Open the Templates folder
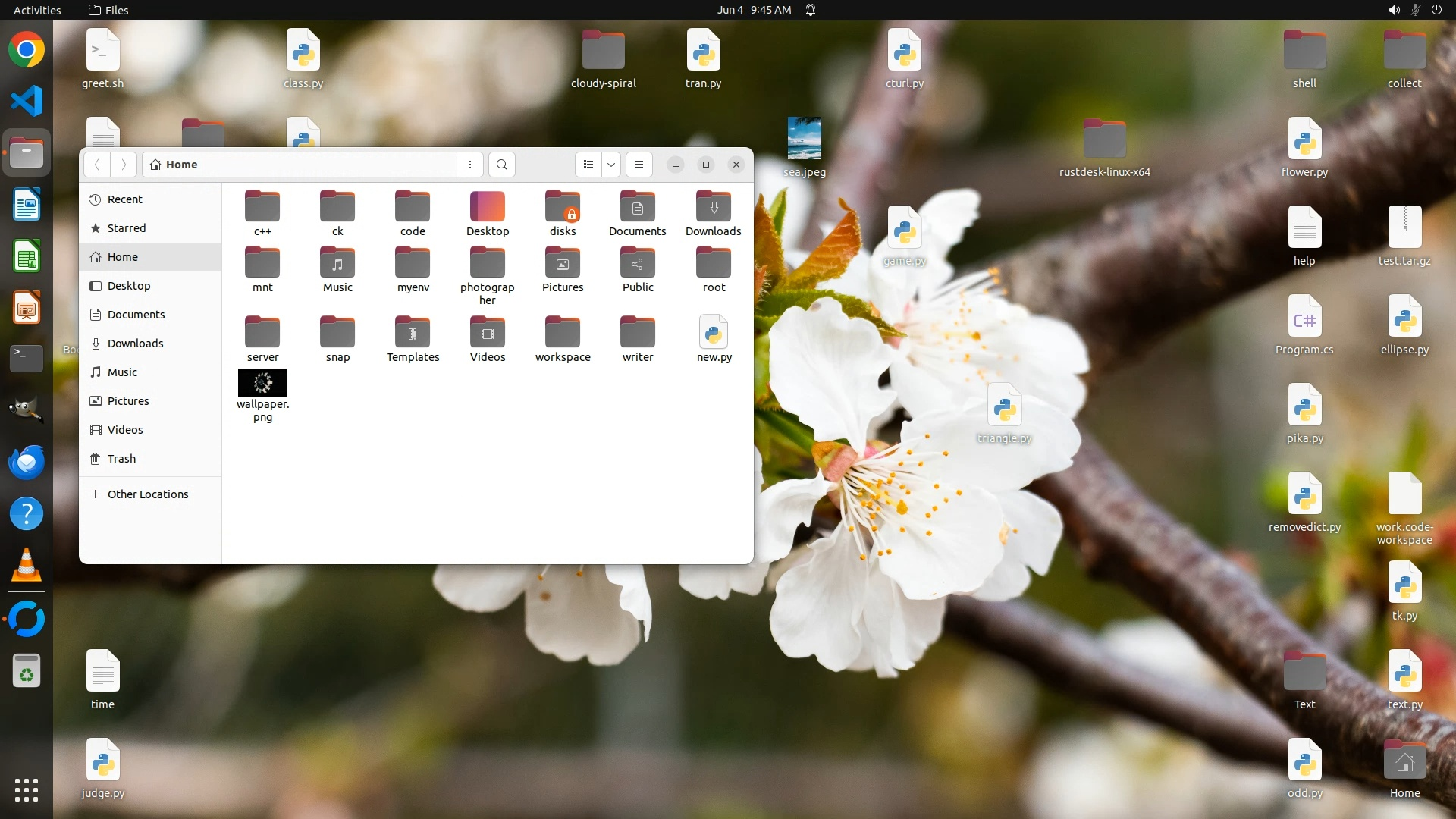This screenshot has width=1456, height=819. coord(413,334)
